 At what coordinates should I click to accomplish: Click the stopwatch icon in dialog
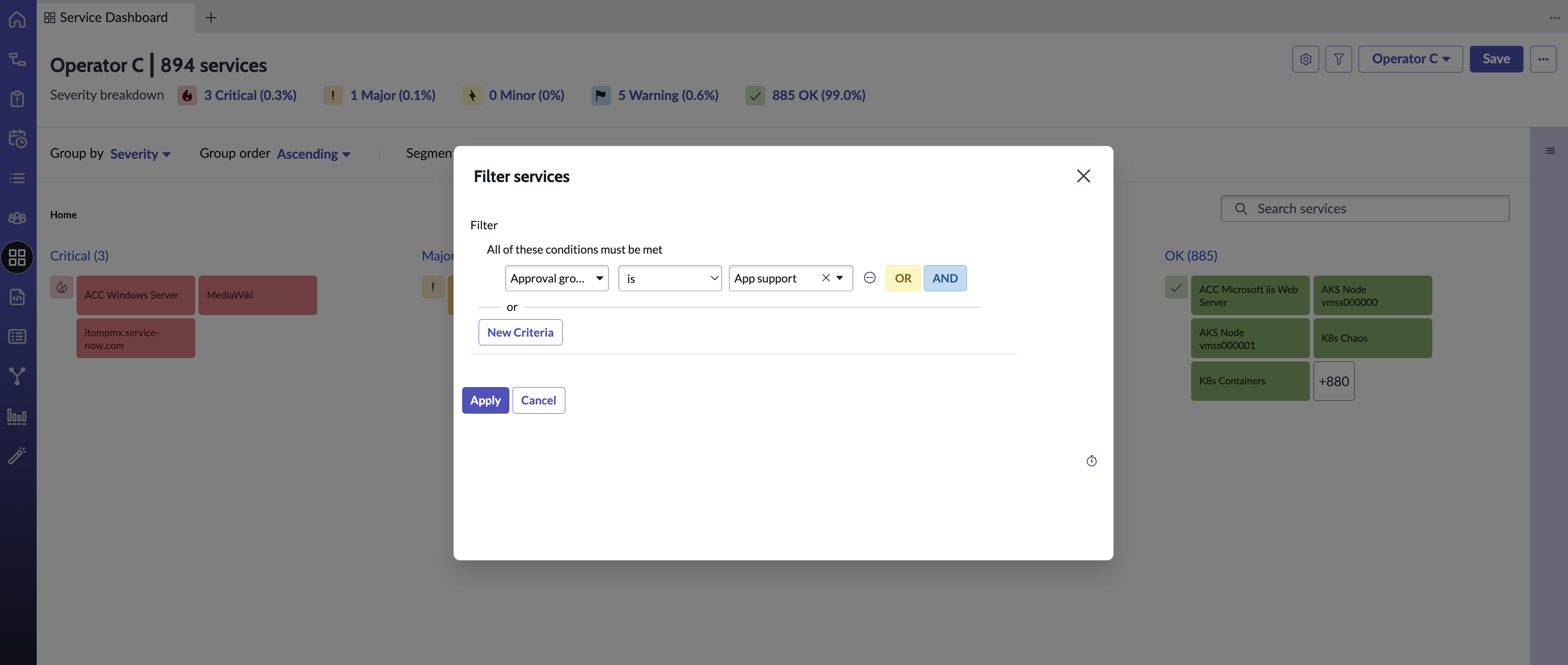(x=1091, y=461)
